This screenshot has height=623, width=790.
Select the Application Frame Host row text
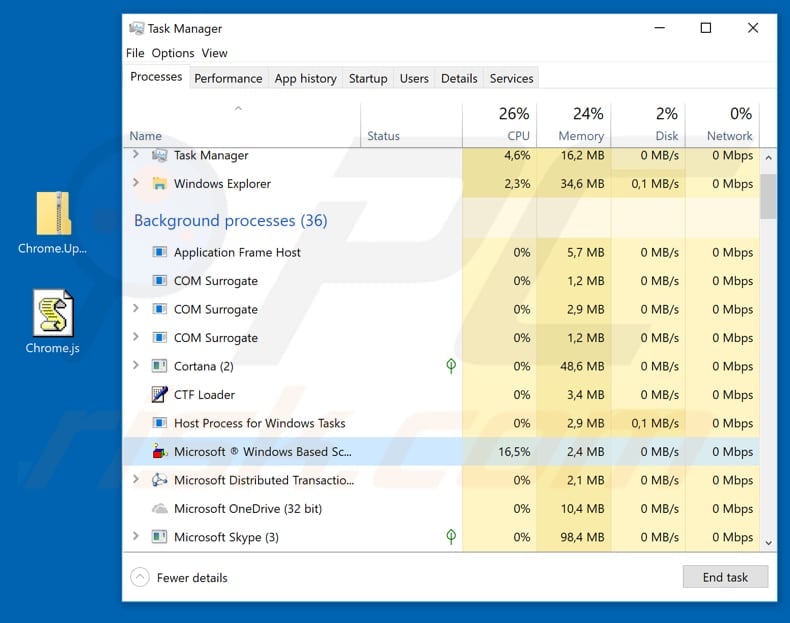coord(237,252)
